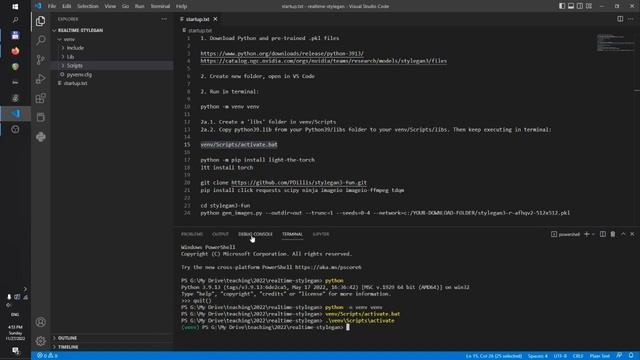640x360 pixels.
Task: Switch to the DEBUG CONSOLE tab
Action: click(x=255, y=234)
